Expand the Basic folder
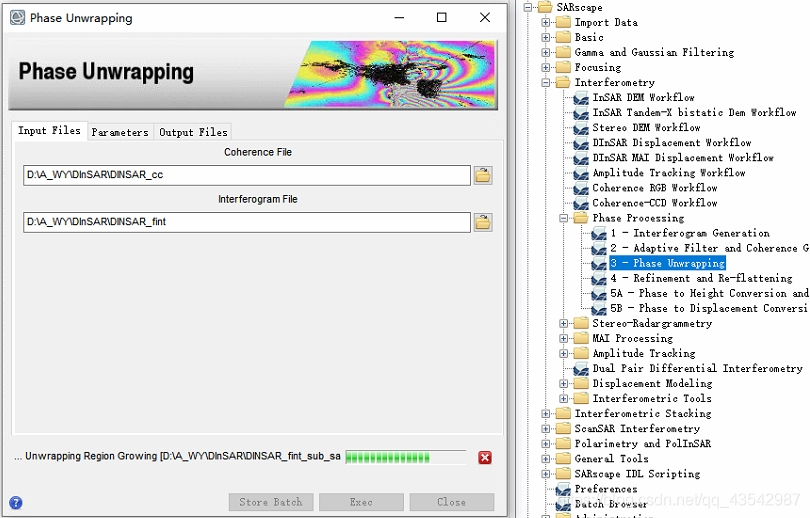Screen dimensions: 810x518 pyautogui.click(x=546, y=37)
